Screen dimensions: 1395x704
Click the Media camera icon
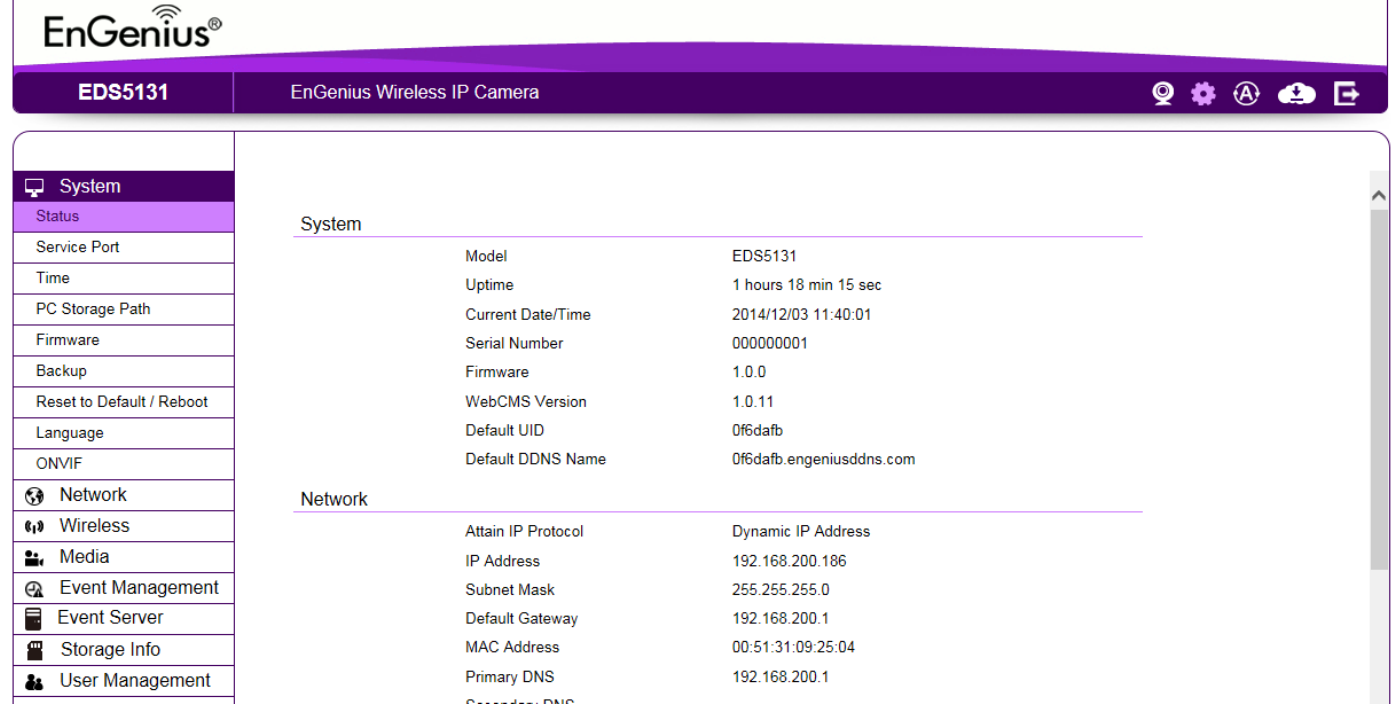(35, 558)
